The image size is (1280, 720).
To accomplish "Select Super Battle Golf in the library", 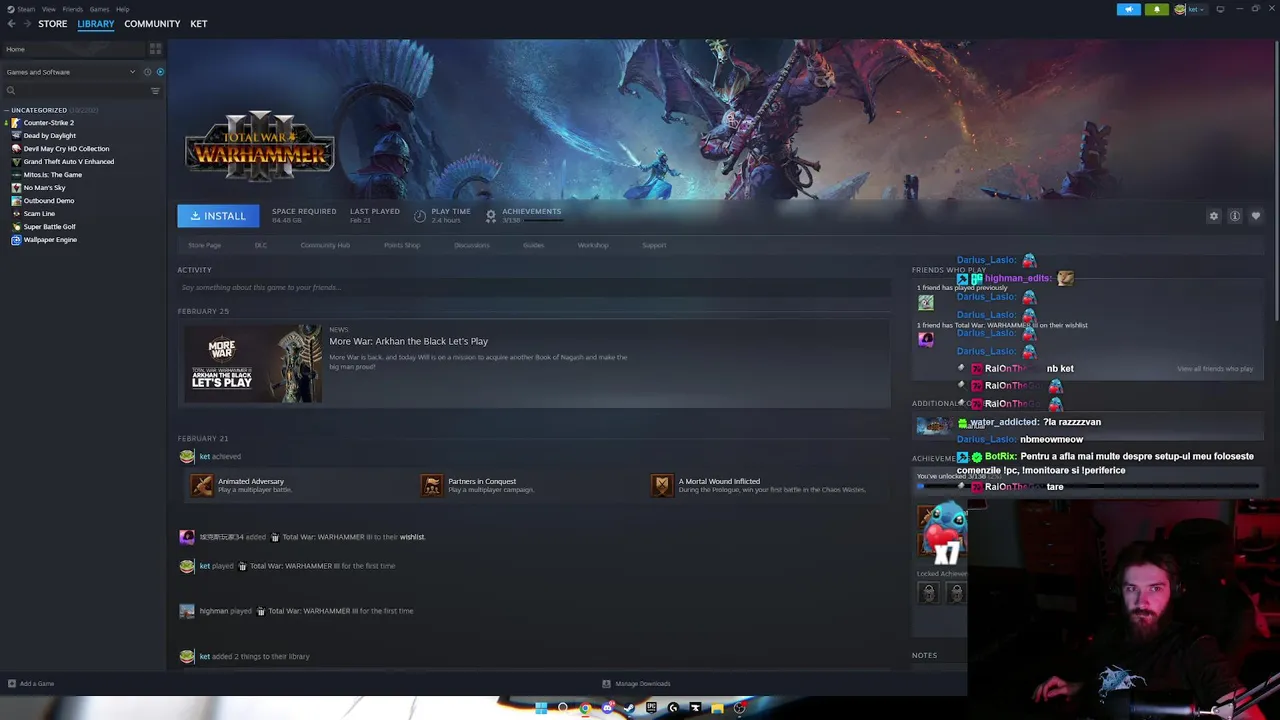I will 49,227.
